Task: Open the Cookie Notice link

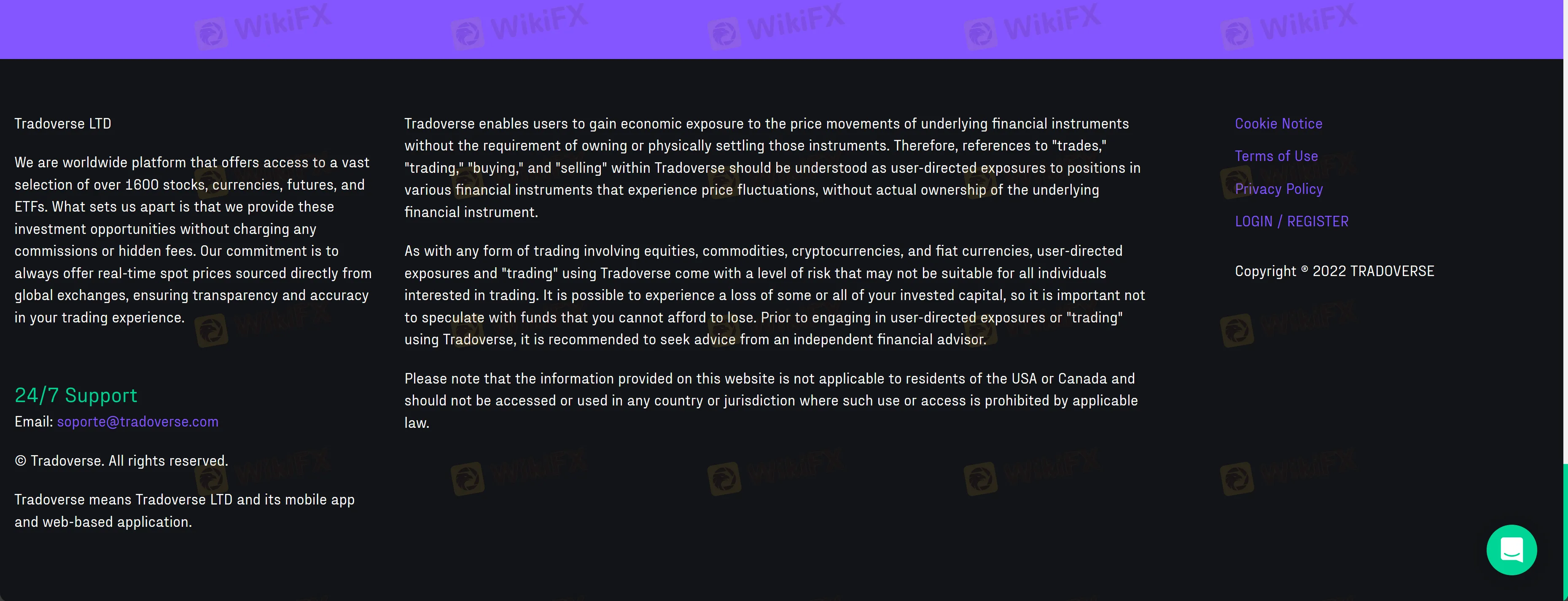Action: point(1278,124)
